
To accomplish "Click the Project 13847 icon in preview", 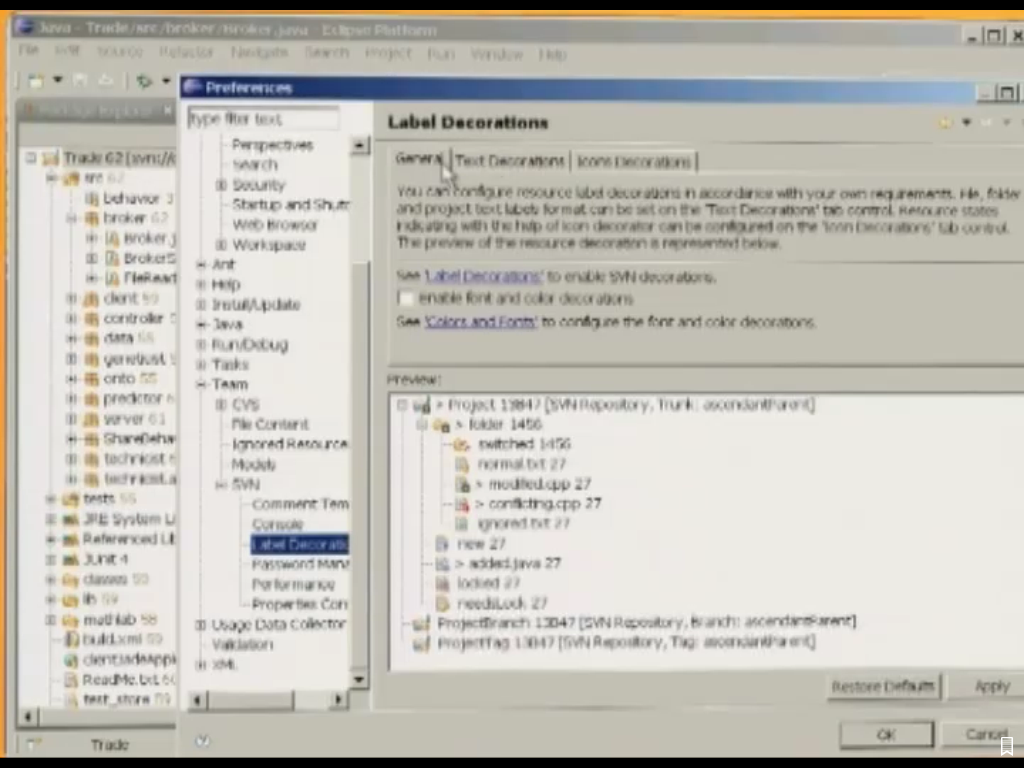I will [x=422, y=406].
